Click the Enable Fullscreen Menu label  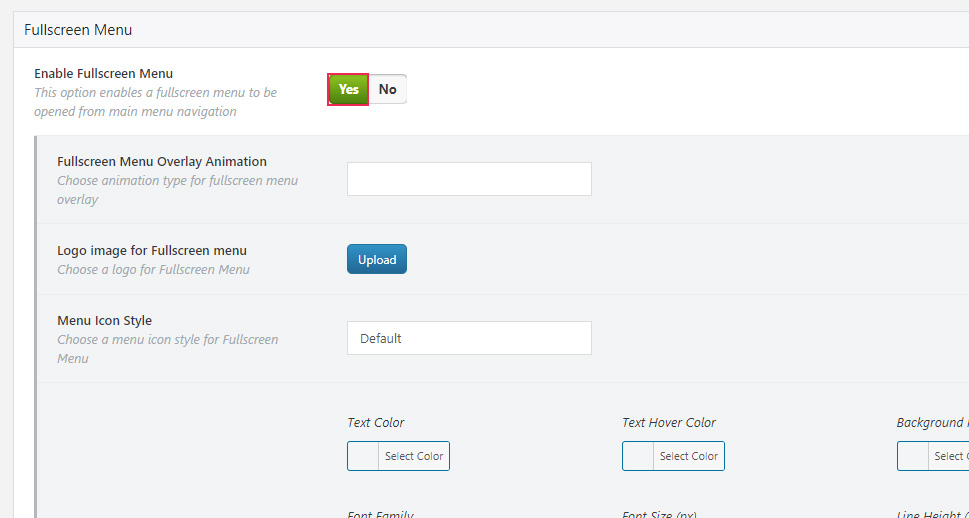pos(103,74)
